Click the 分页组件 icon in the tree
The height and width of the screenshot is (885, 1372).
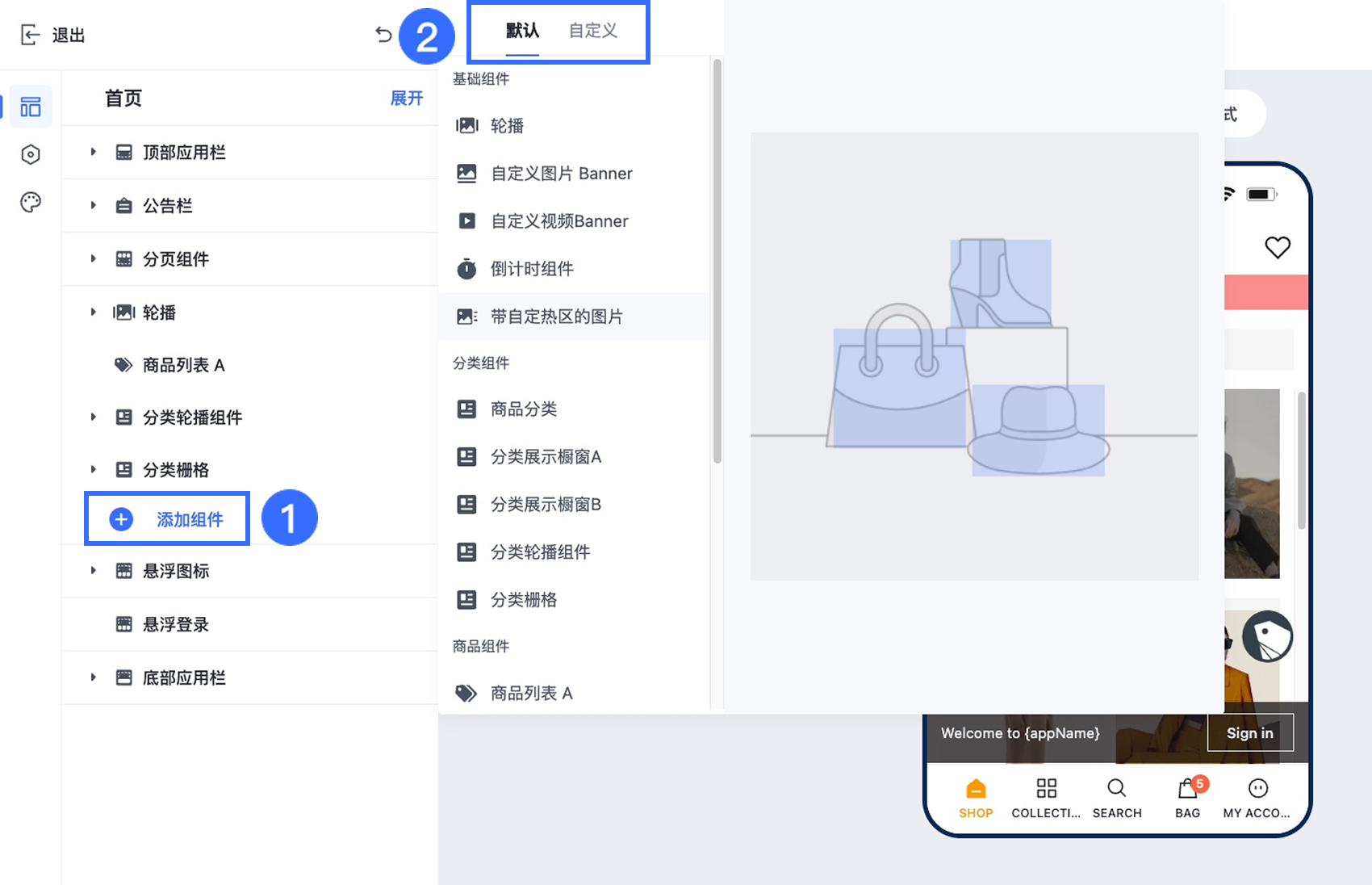coord(123,259)
